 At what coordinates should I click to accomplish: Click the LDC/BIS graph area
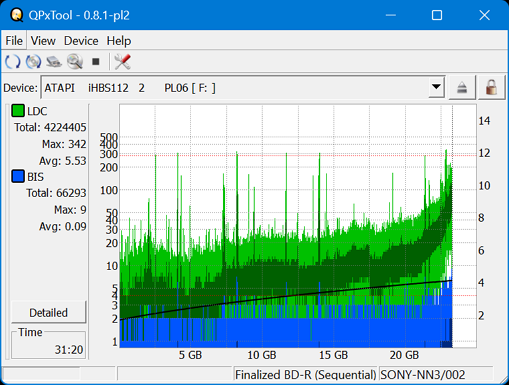click(x=298, y=226)
